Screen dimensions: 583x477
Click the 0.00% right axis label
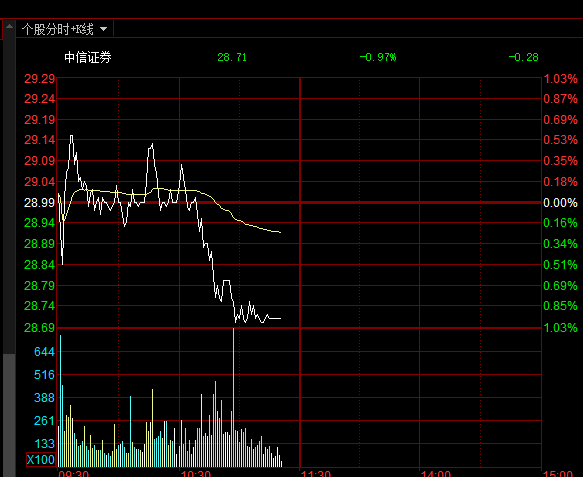(x=560, y=203)
